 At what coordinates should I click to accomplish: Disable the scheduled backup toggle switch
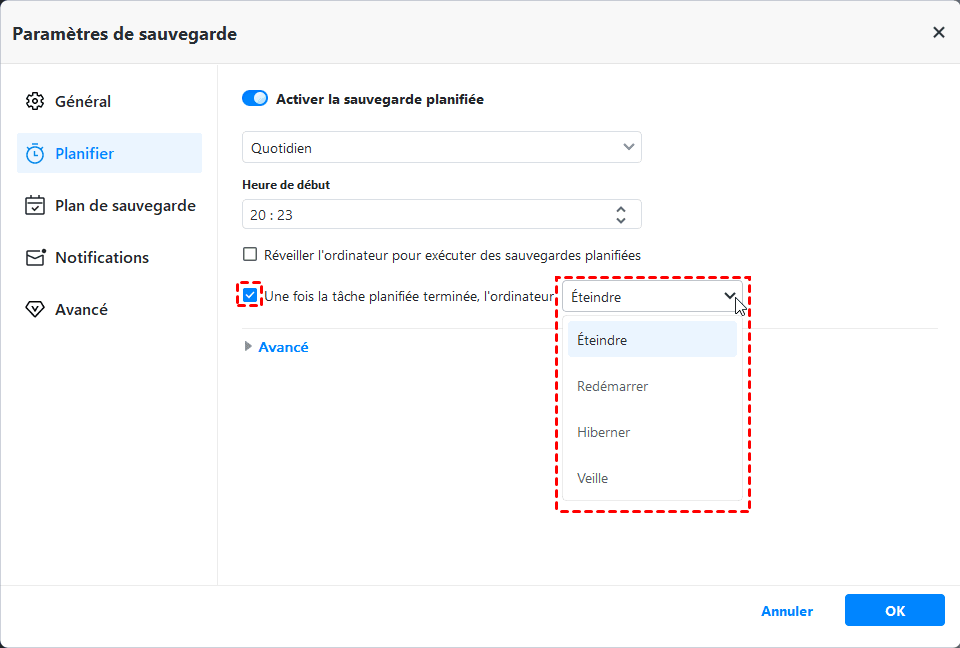click(x=255, y=99)
